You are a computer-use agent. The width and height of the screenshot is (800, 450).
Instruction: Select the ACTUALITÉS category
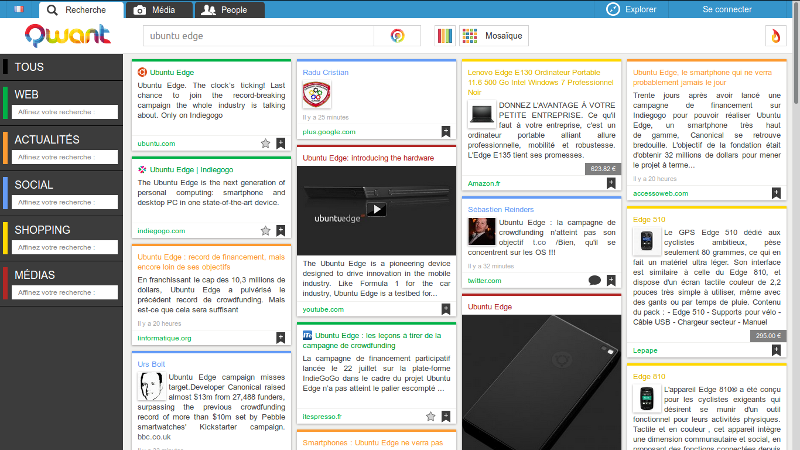point(47,139)
